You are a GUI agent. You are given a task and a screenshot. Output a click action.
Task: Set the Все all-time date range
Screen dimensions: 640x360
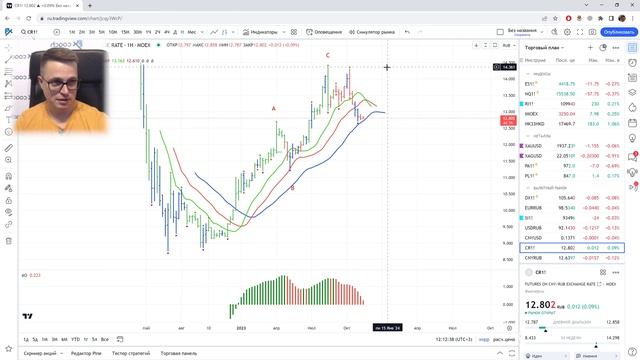point(104,339)
